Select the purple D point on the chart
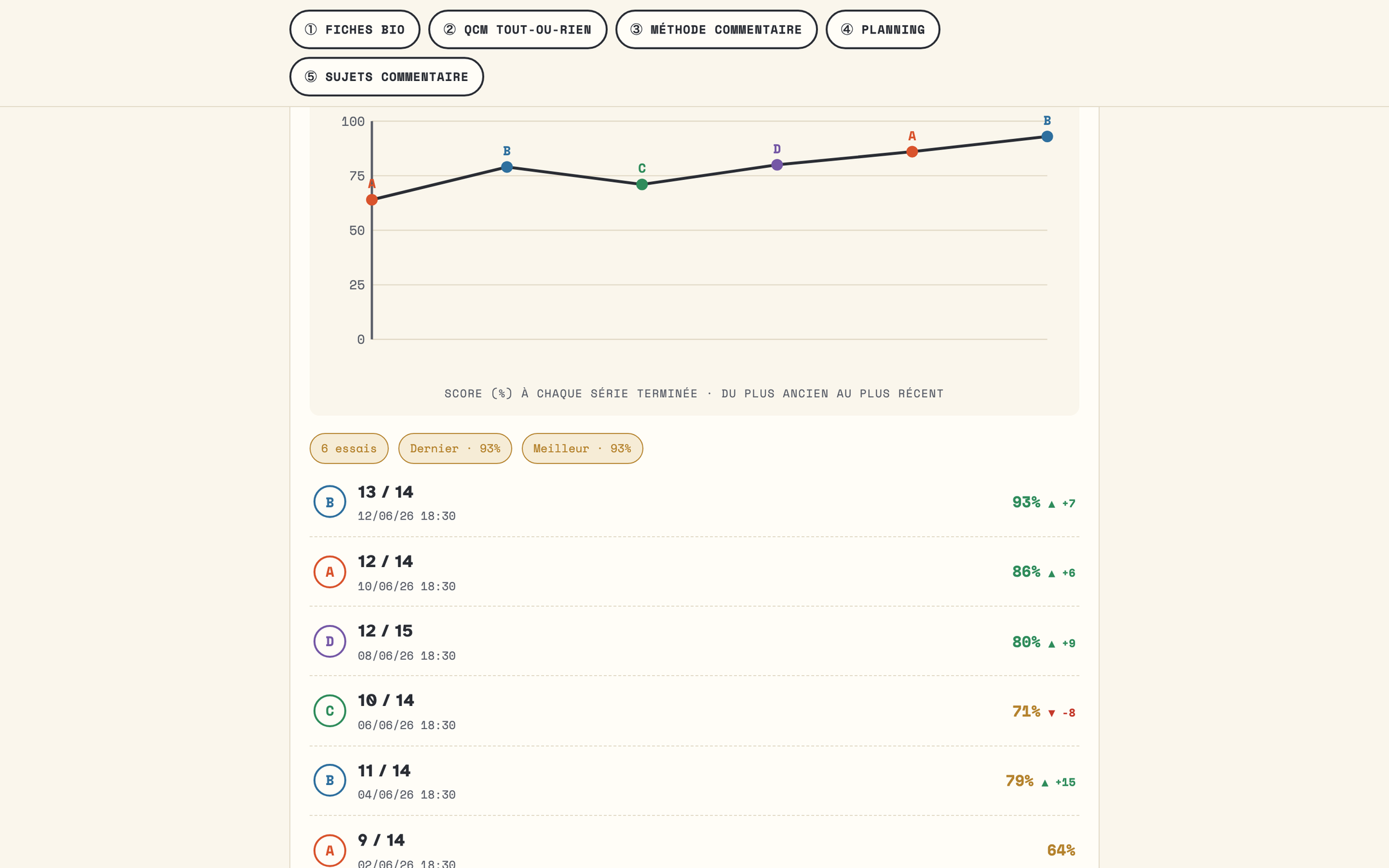 [777, 165]
